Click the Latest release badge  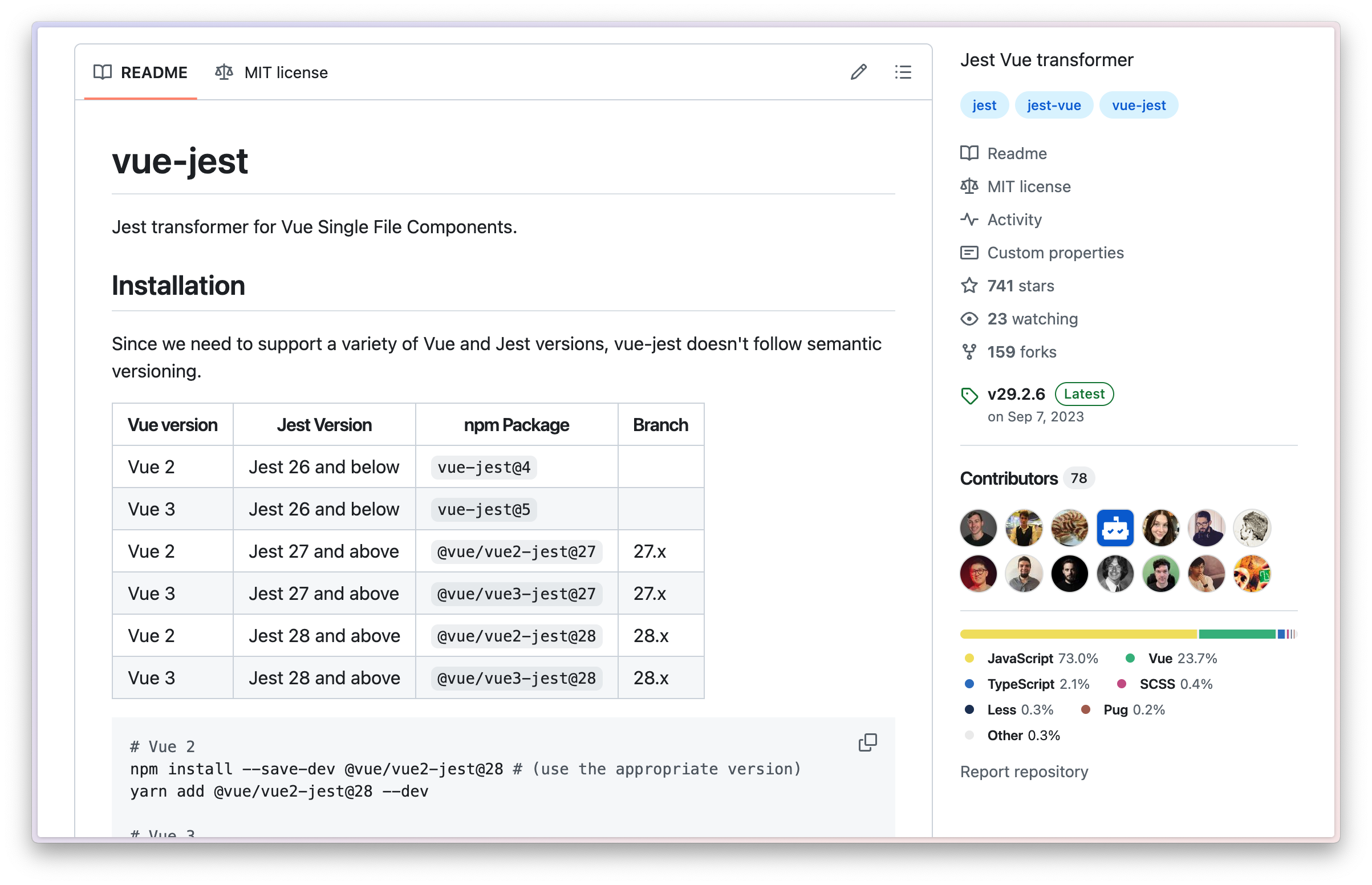pos(1083,393)
